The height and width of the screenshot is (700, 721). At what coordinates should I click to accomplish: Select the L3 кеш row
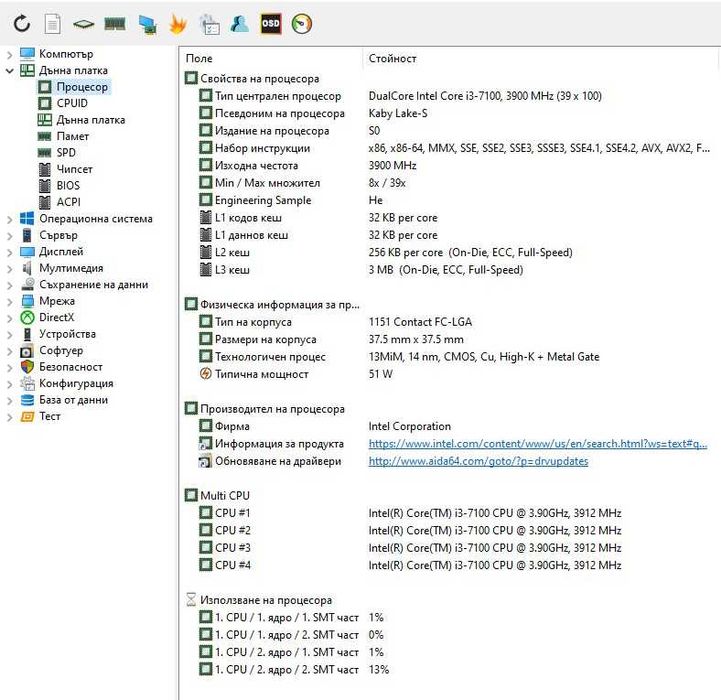click(361, 270)
